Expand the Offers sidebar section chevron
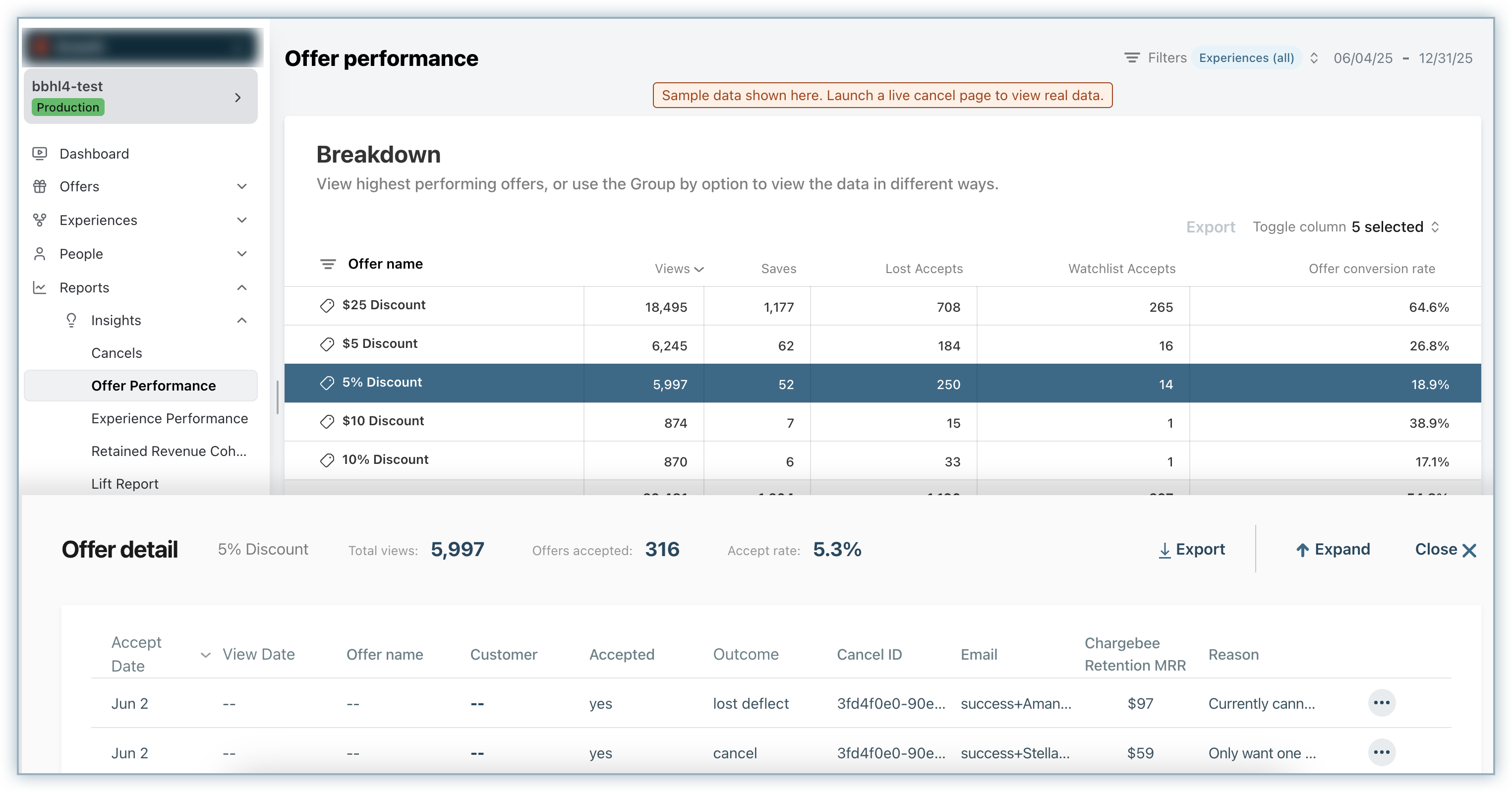 coord(242,186)
